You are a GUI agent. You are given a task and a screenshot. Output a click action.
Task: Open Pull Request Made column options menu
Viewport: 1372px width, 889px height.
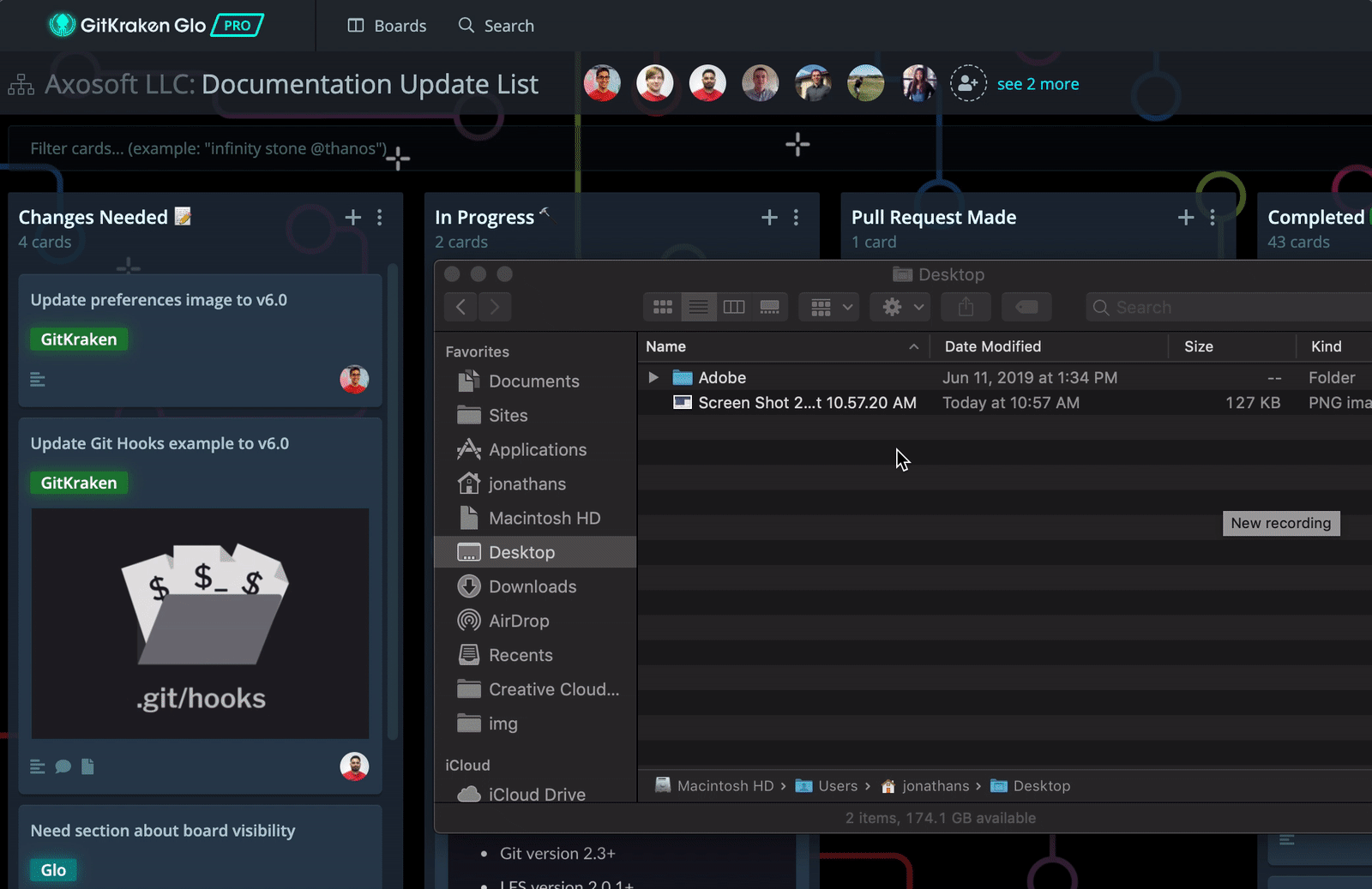point(1213,217)
